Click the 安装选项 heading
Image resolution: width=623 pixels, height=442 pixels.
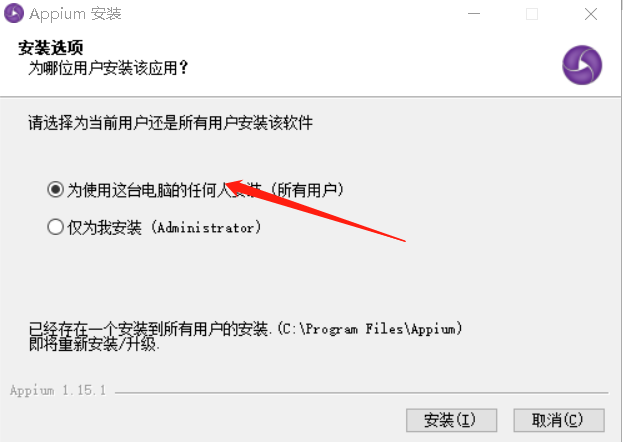pyautogui.click(x=50, y=48)
